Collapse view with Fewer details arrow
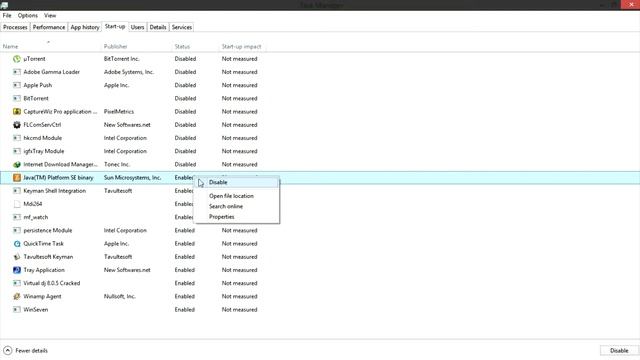 pyautogui.click(x=8, y=350)
